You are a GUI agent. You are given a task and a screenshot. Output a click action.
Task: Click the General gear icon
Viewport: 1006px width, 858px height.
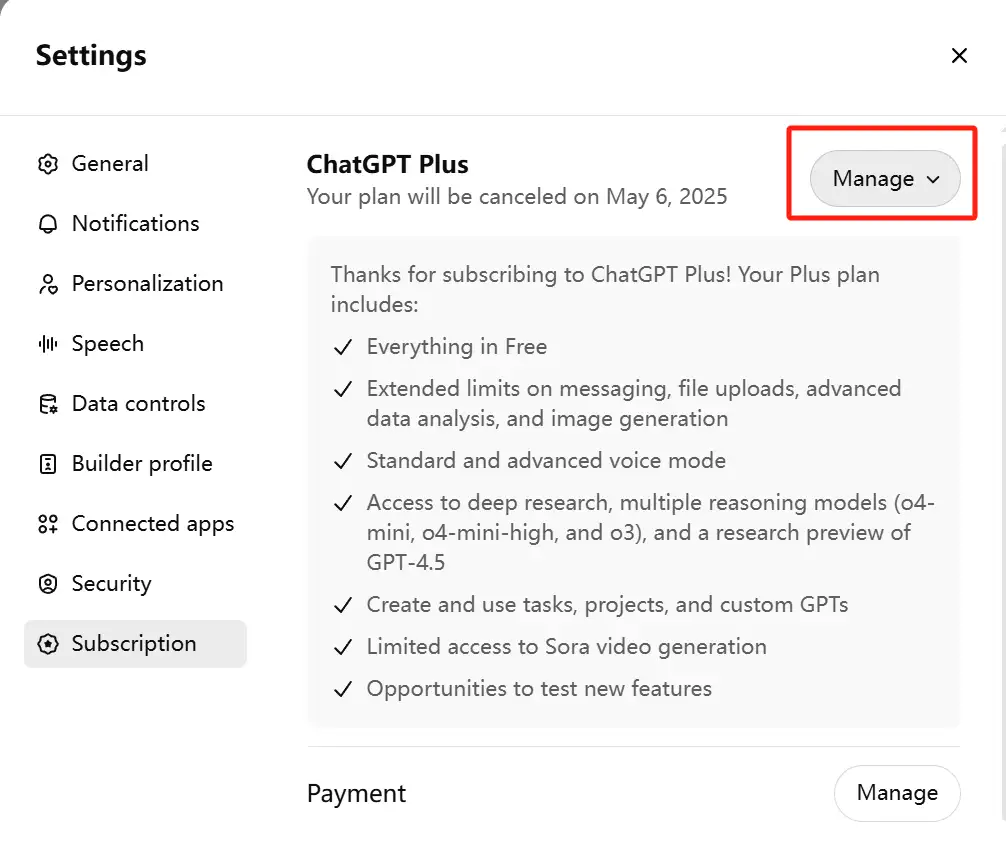click(48, 164)
